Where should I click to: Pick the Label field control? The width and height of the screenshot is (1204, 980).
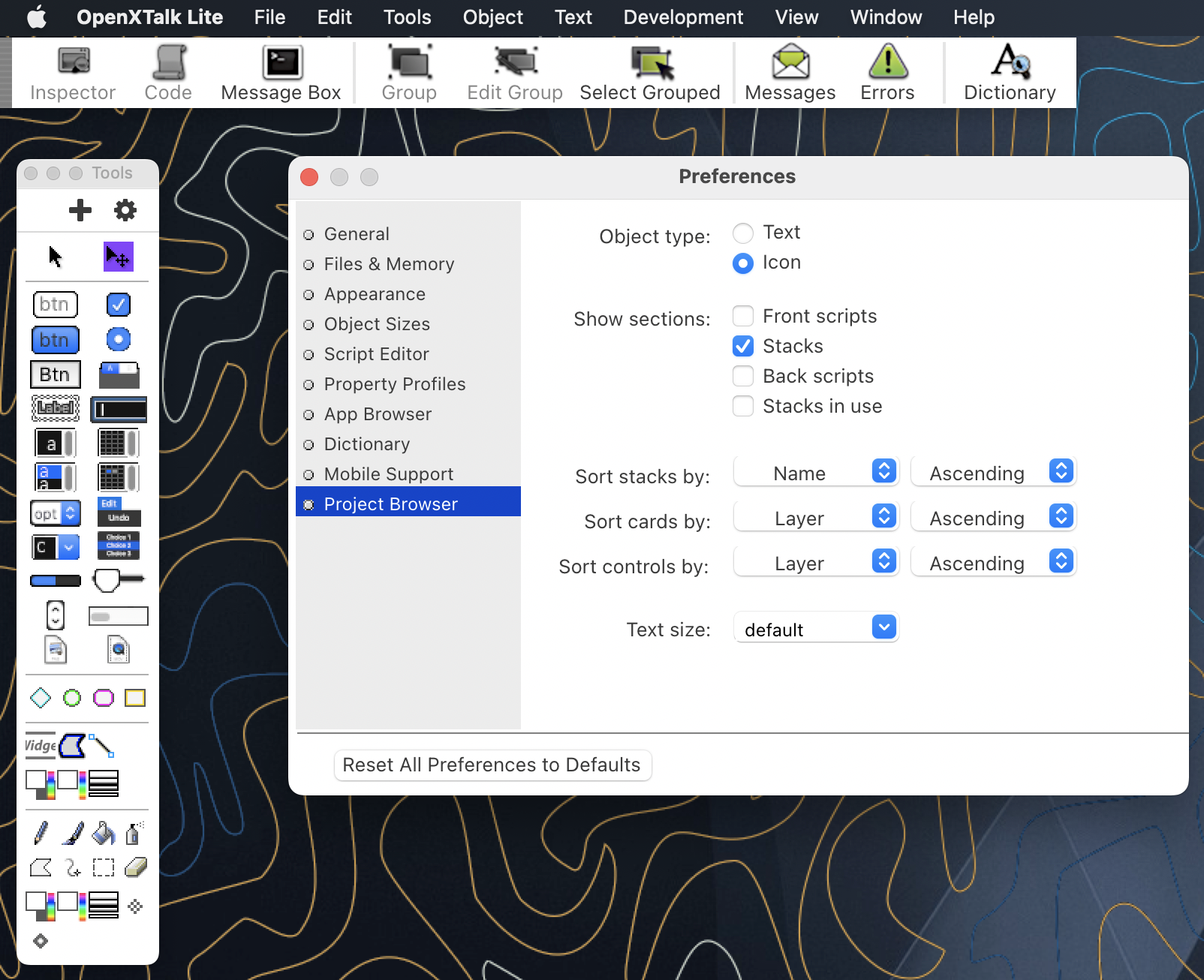[56, 408]
